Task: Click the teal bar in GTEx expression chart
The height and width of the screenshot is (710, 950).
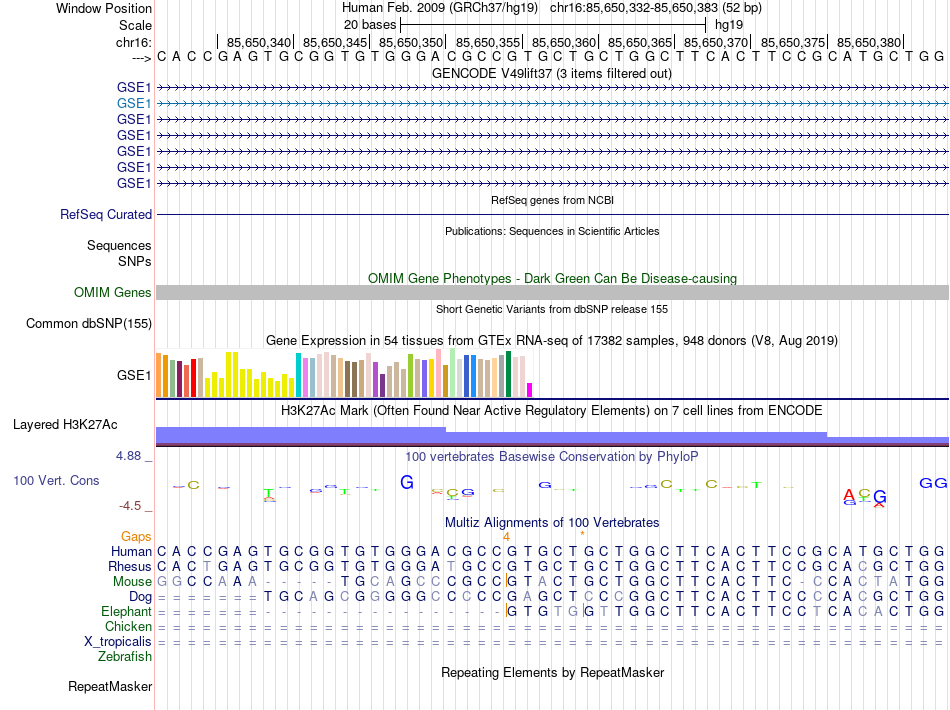Action: pos(299,376)
